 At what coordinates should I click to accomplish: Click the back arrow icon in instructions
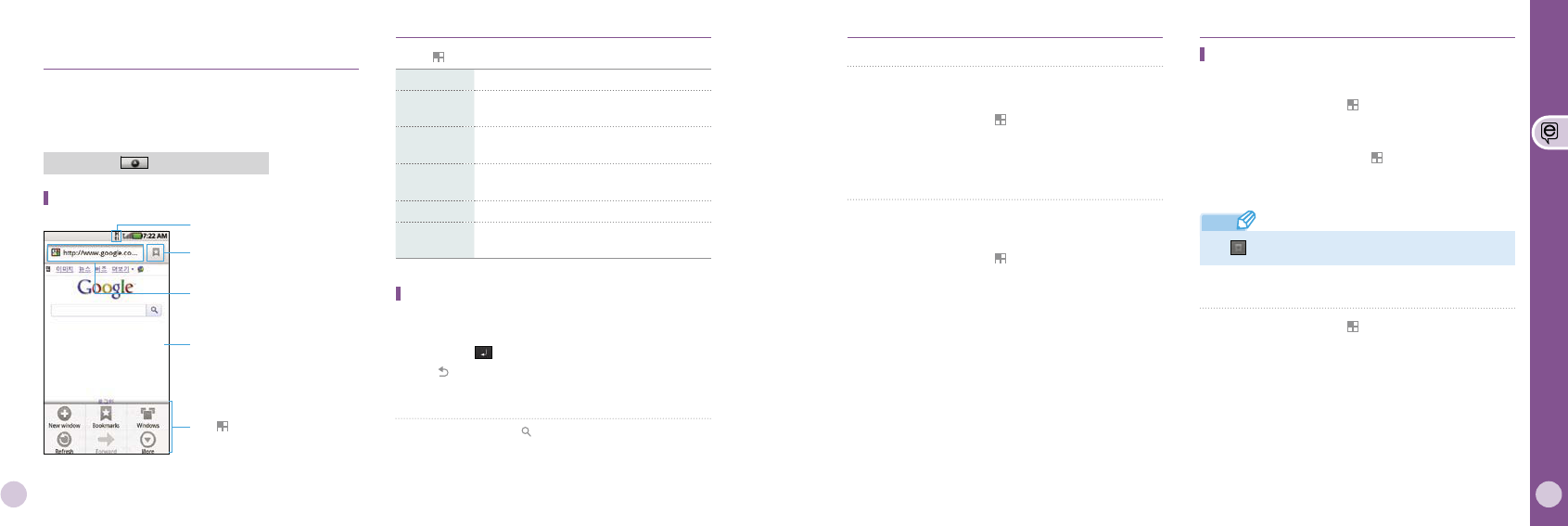point(443,372)
